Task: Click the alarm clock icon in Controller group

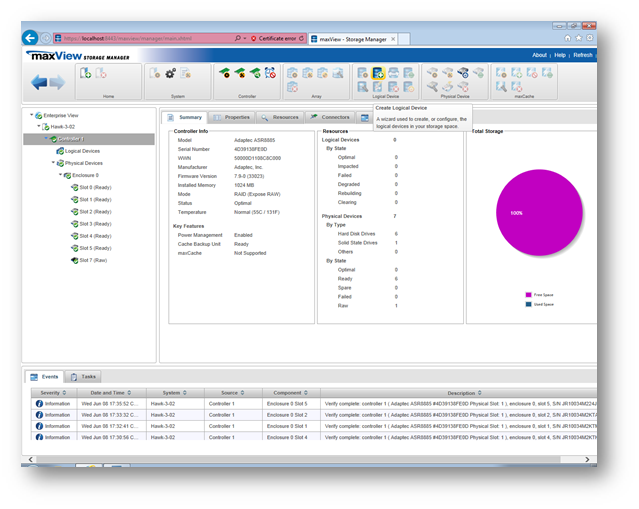Action: (270, 73)
